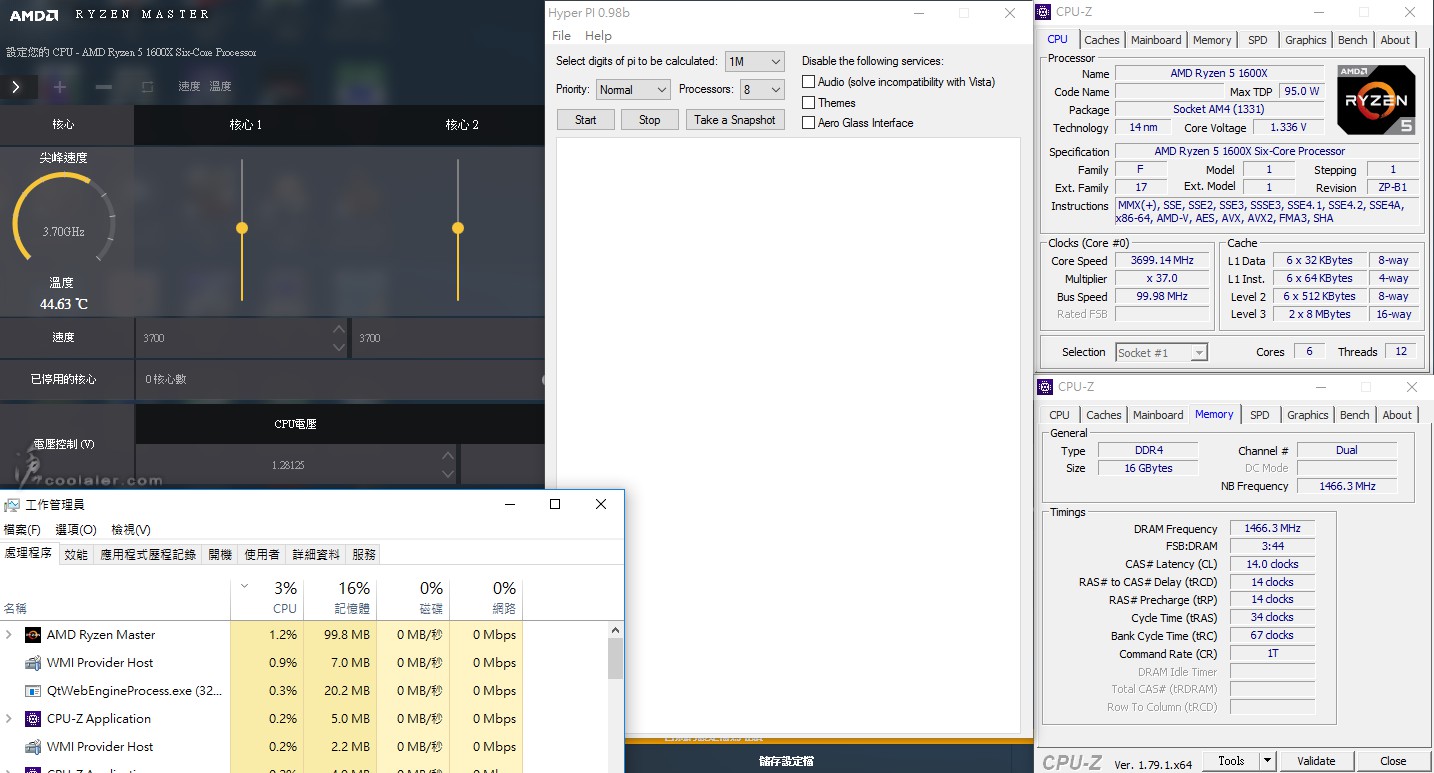
Task: Check the Aero Glass Interface checkbox
Action: click(x=809, y=123)
